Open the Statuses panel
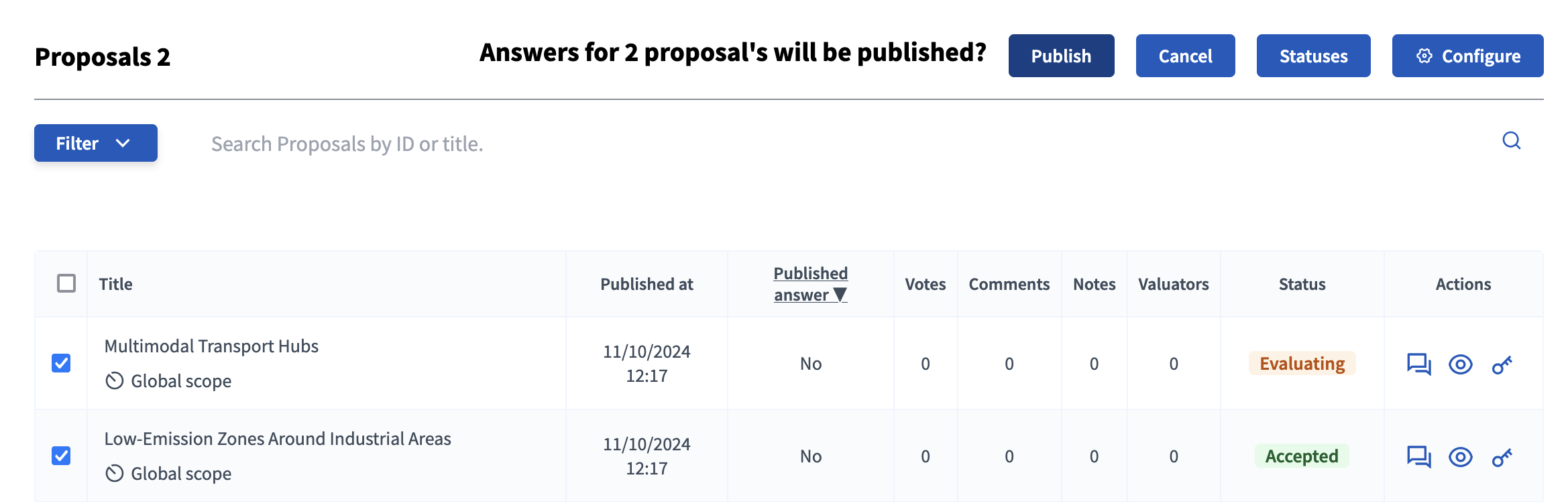The width and height of the screenshot is (1568, 502). click(1312, 56)
